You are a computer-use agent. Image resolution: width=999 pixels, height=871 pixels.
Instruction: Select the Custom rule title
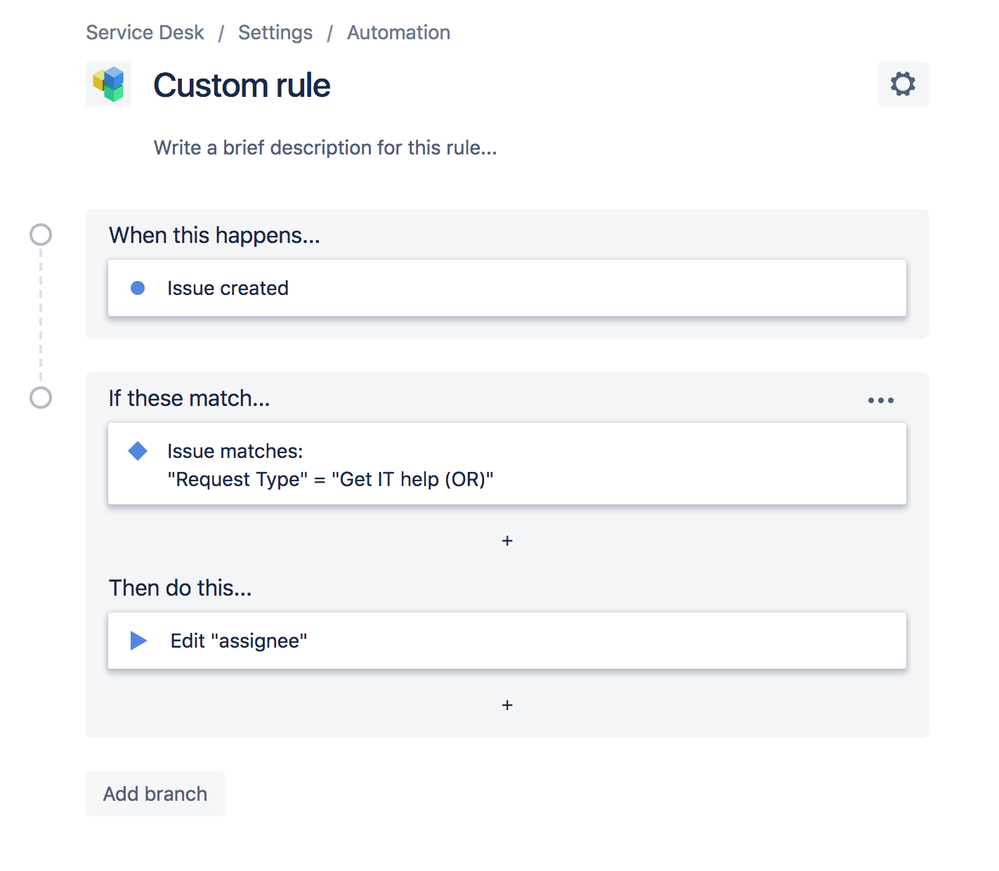click(241, 85)
